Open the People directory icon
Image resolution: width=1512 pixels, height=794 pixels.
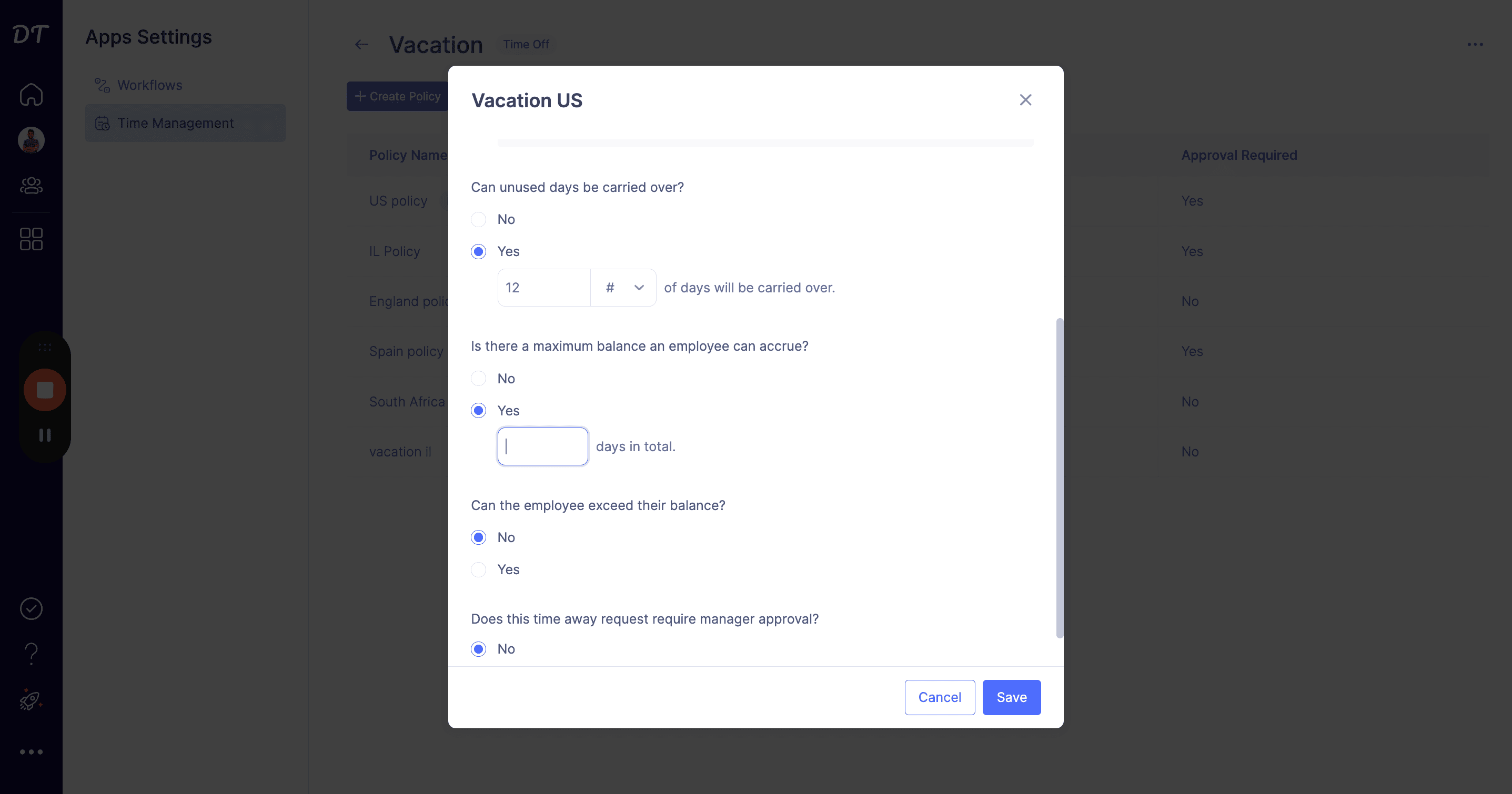coord(31,186)
